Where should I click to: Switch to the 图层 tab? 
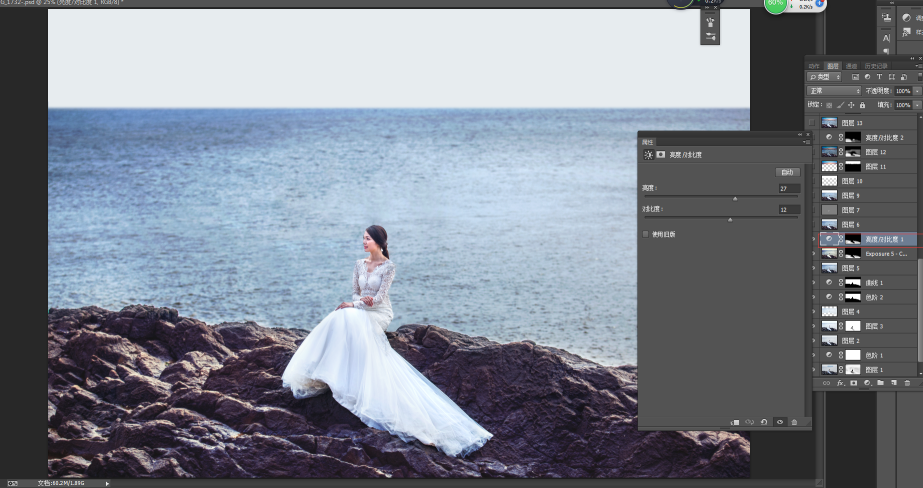pos(832,66)
